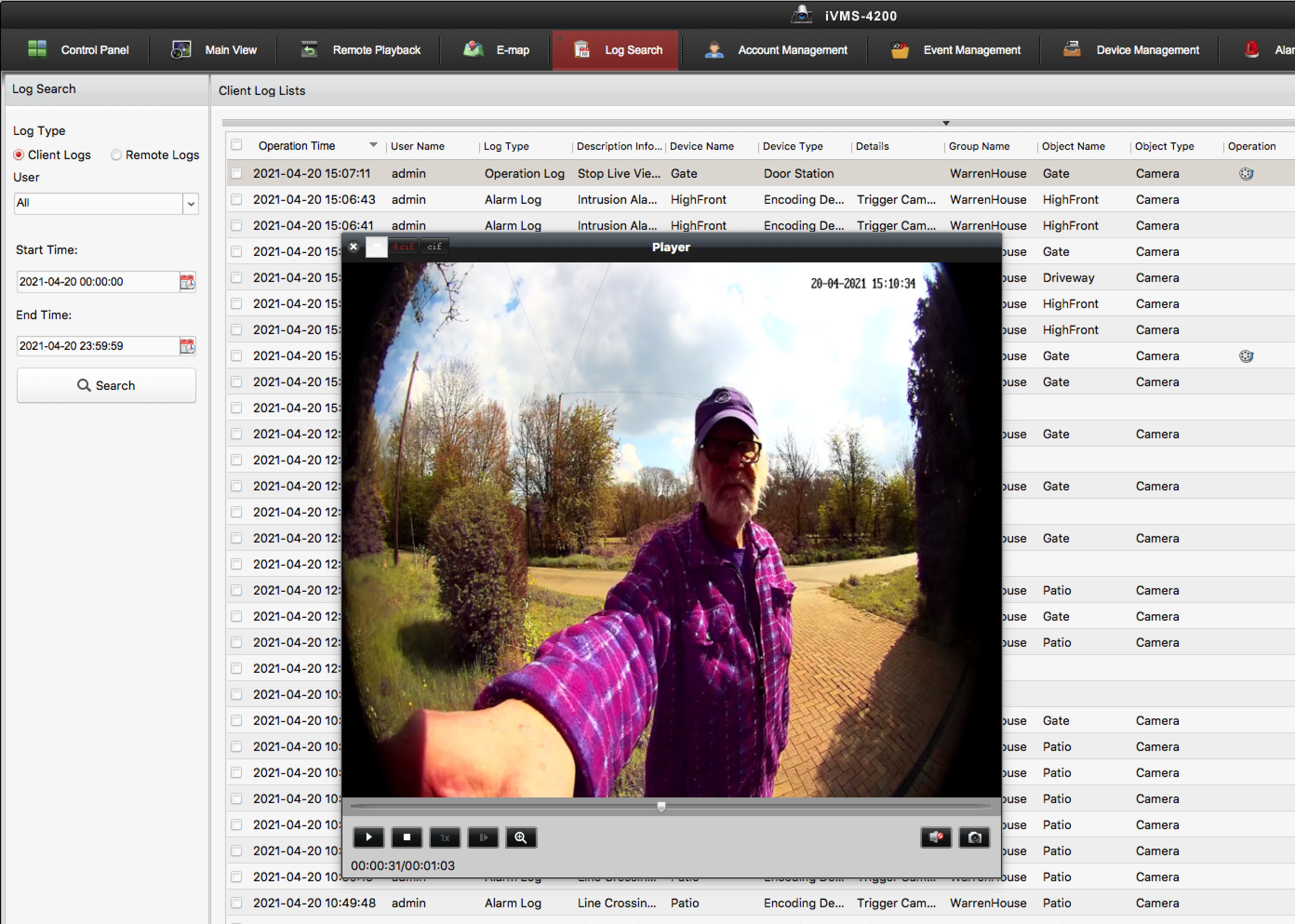Image resolution: width=1295 pixels, height=924 pixels.
Task: Open the Start Time calendar picker
Action: coord(187,281)
